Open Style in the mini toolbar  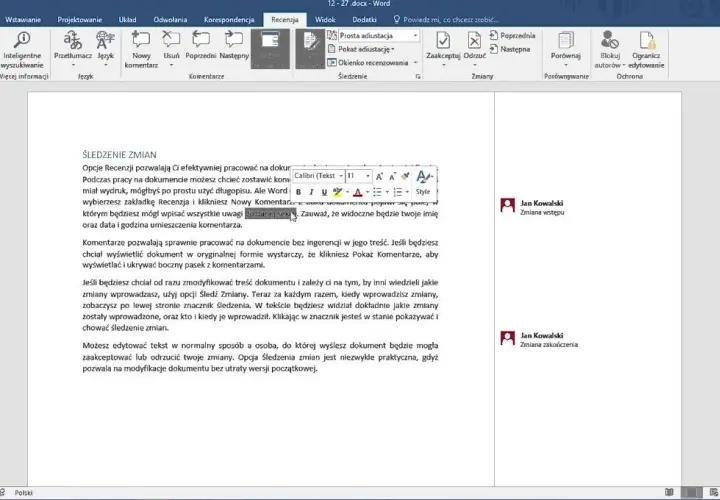pos(423,182)
